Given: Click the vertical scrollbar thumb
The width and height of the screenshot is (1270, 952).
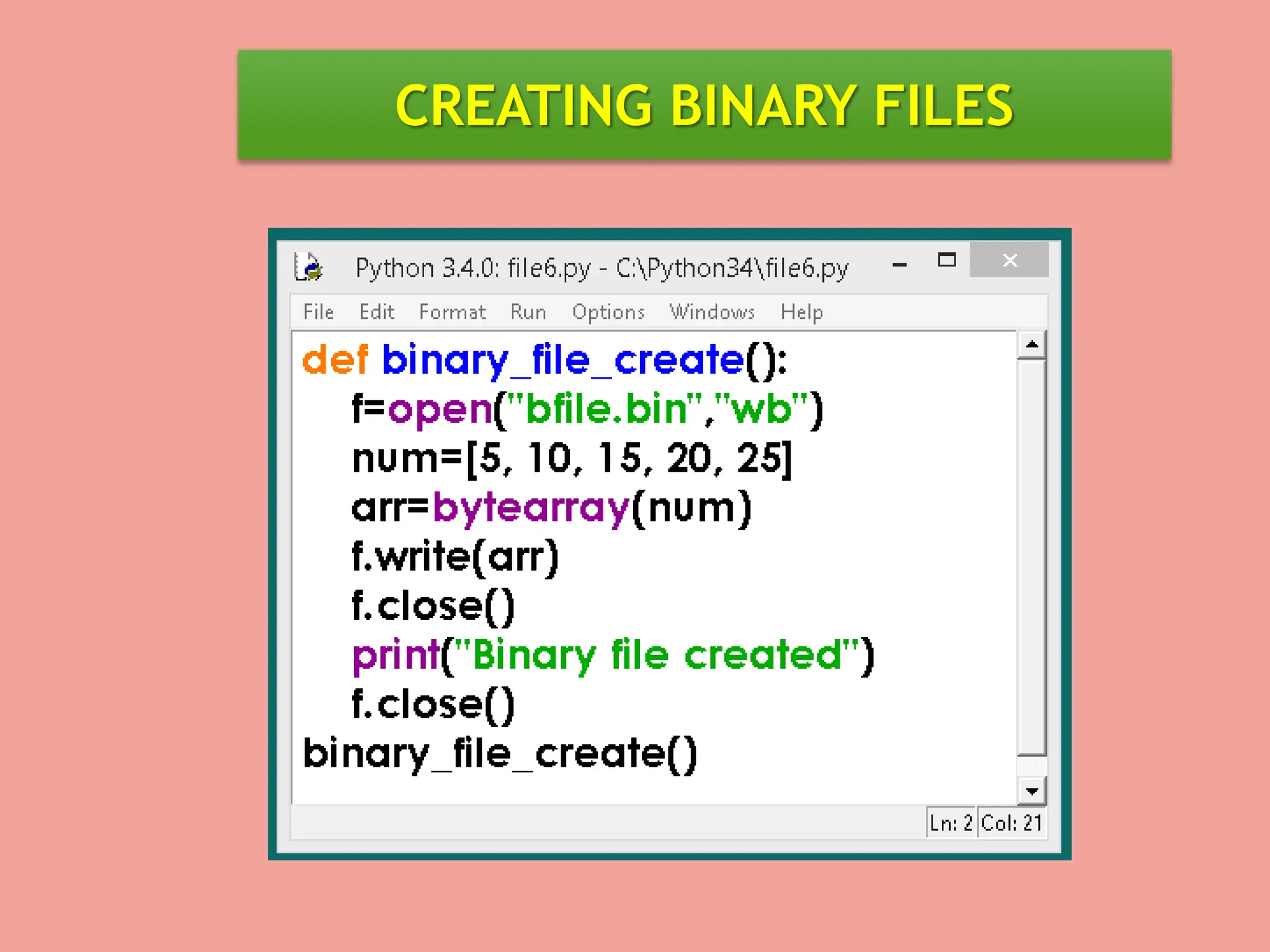Looking at the screenshot, I should [1032, 557].
